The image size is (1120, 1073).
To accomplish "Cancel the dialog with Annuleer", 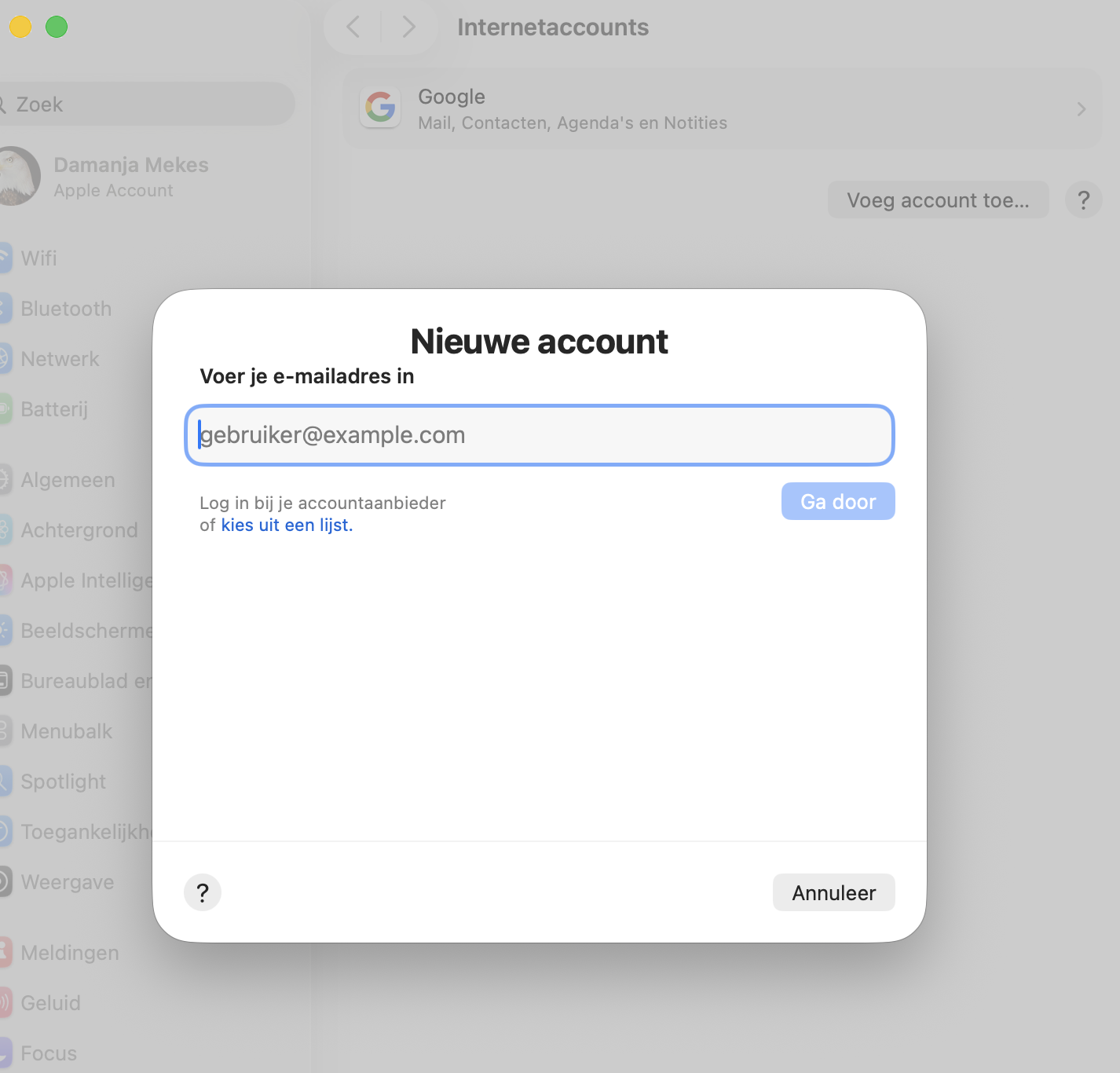I will pos(833,892).
